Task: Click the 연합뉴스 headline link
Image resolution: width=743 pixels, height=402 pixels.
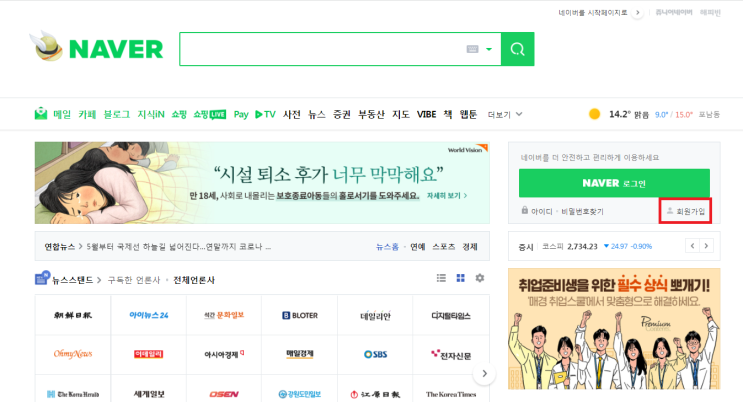Action: pos(179,247)
